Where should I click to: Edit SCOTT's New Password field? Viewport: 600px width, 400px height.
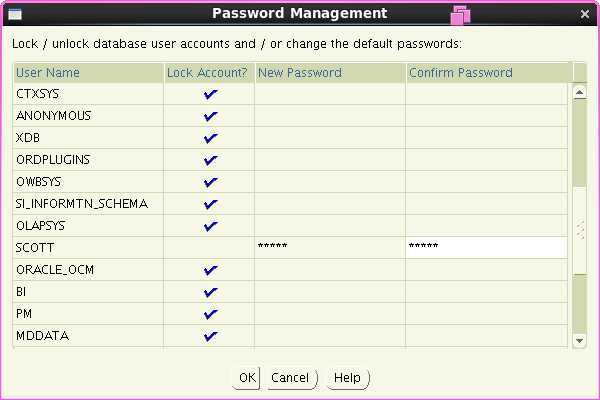(x=330, y=248)
